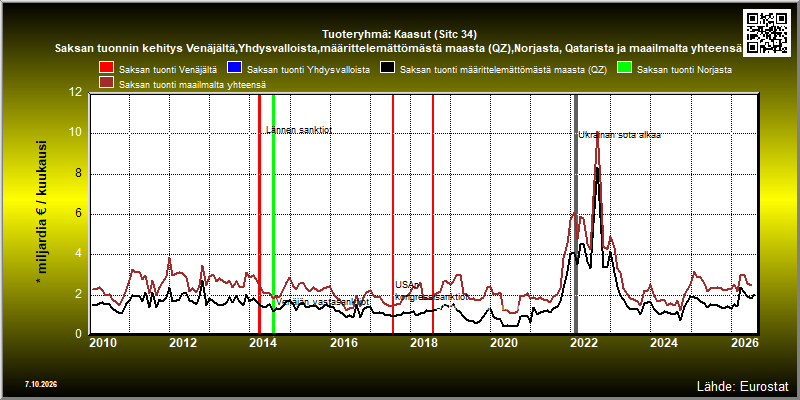Click the black QZ legend swatch
Image resolution: width=800 pixels, height=400 pixels.
387,69
